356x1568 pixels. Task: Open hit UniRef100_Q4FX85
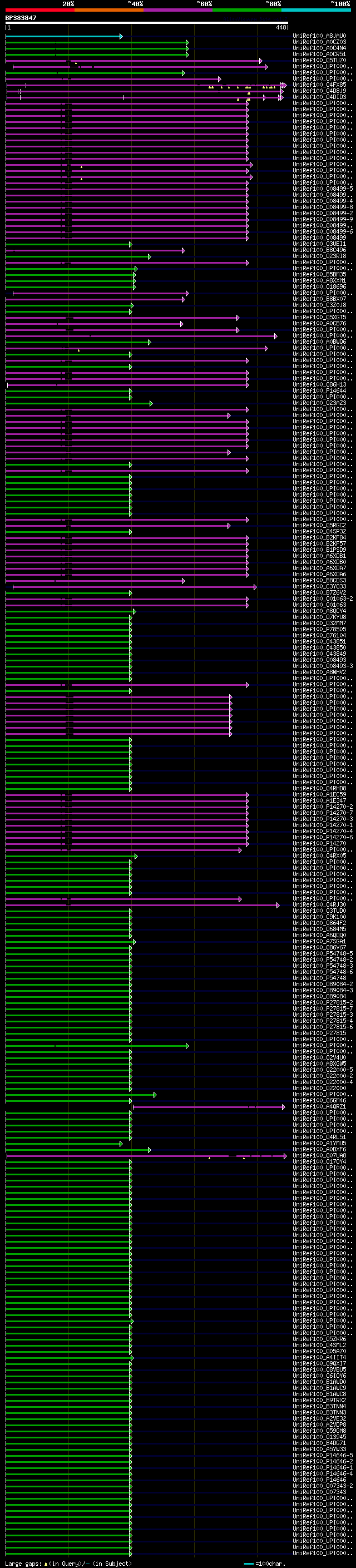pos(319,85)
